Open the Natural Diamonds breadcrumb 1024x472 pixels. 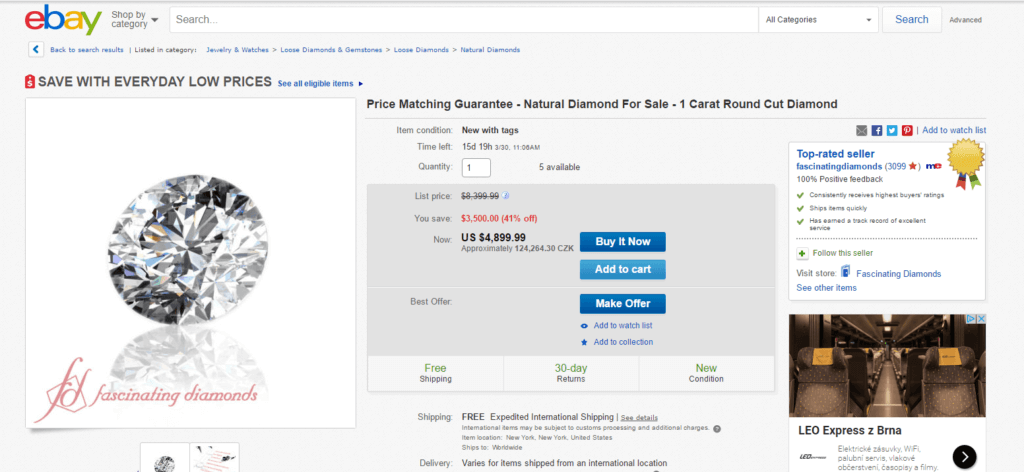click(490, 50)
